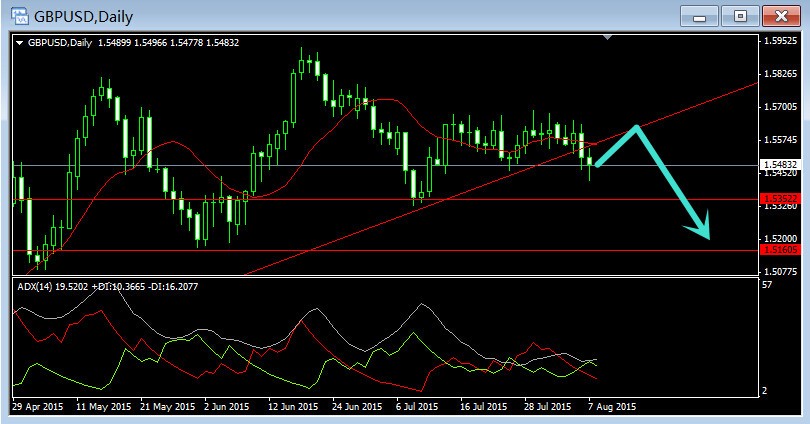The width and height of the screenshot is (810, 424).
Task: Click the 7 Aug 2015 date label
Action: click(612, 406)
